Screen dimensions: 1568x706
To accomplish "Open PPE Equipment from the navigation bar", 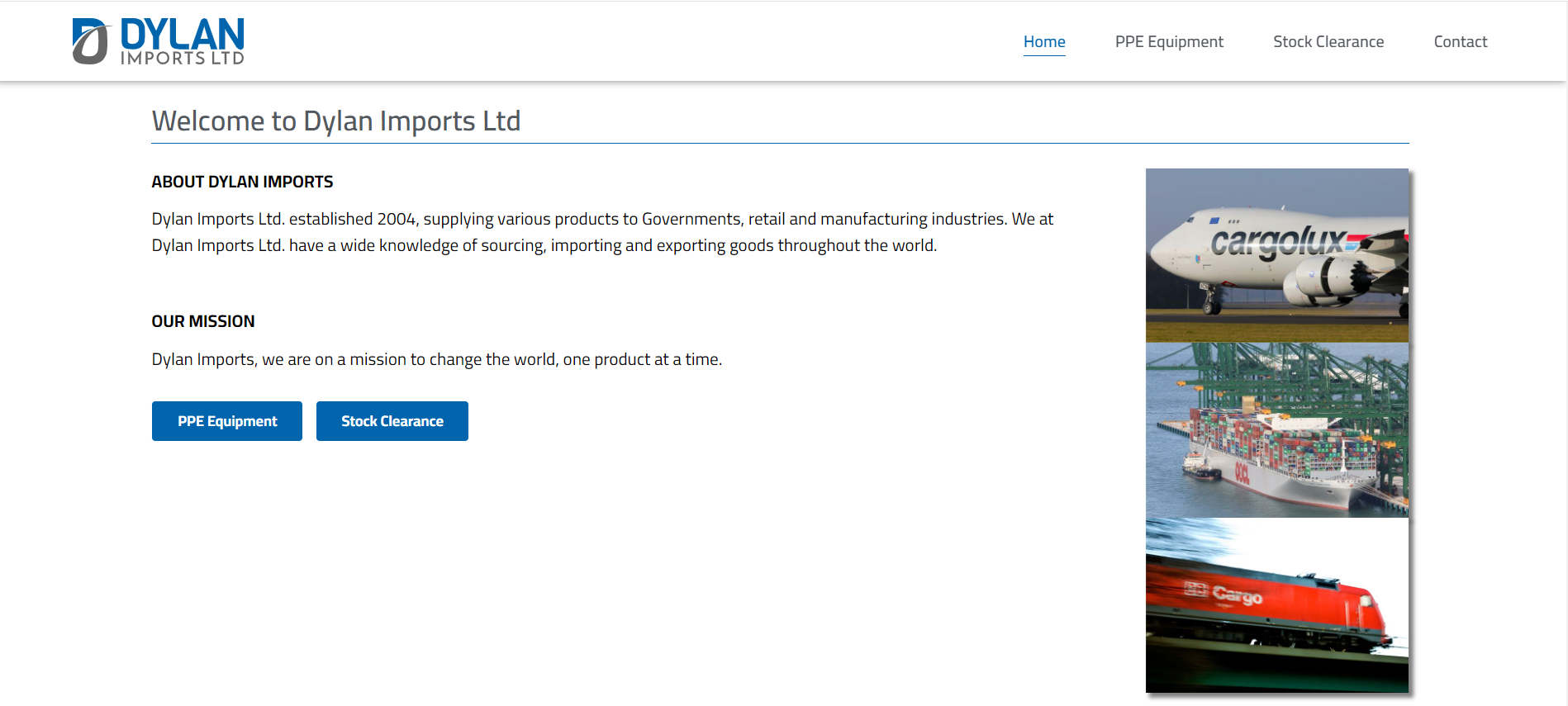I will coord(1169,41).
